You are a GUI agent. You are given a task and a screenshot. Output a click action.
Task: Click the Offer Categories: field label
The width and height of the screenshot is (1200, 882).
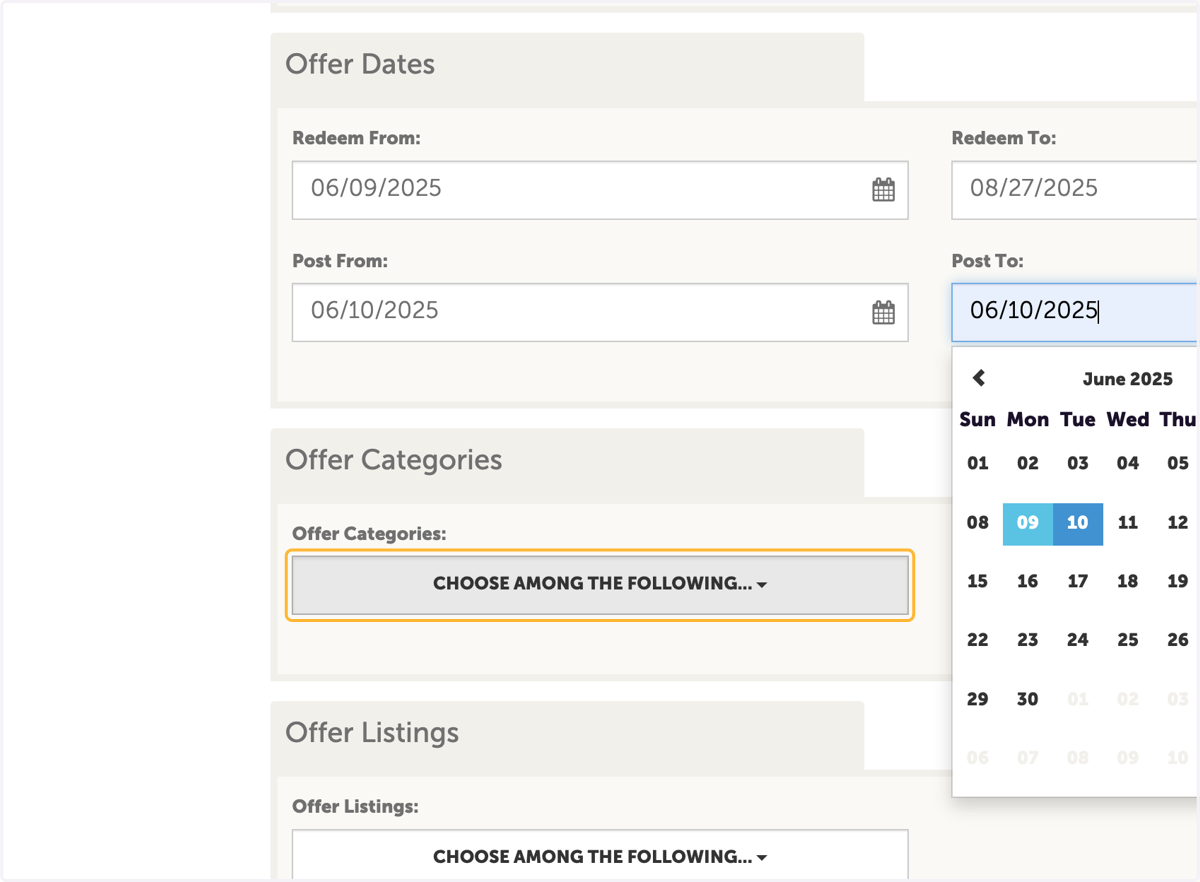tap(369, 534)
